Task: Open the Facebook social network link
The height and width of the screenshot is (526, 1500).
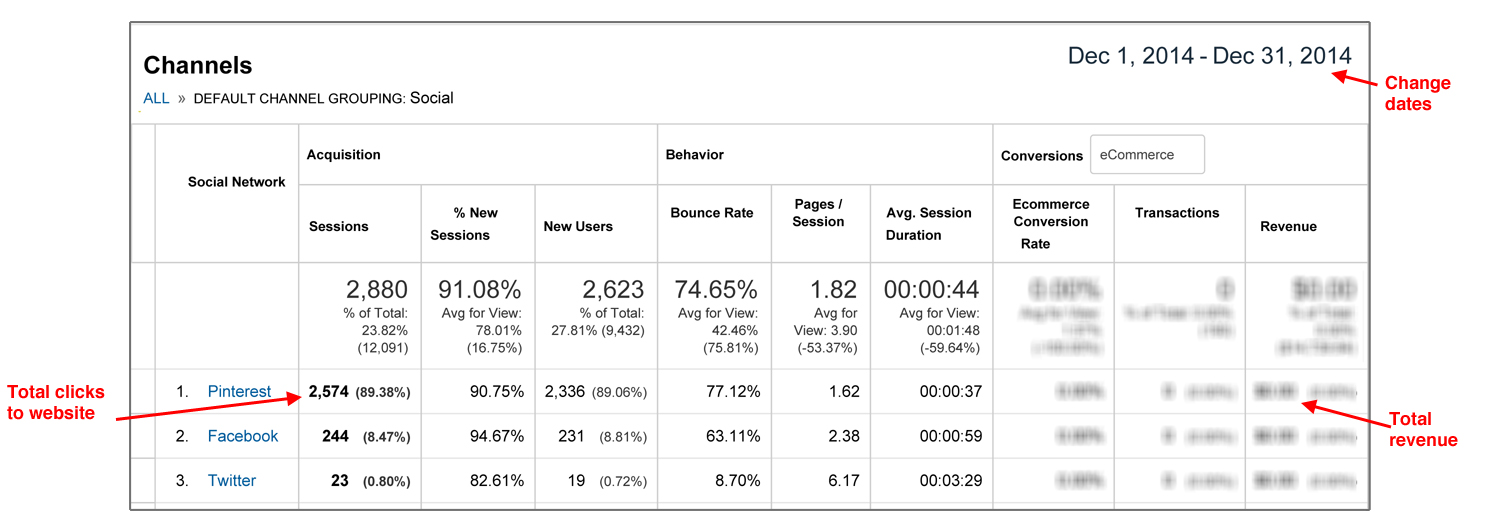Action: 243,436
